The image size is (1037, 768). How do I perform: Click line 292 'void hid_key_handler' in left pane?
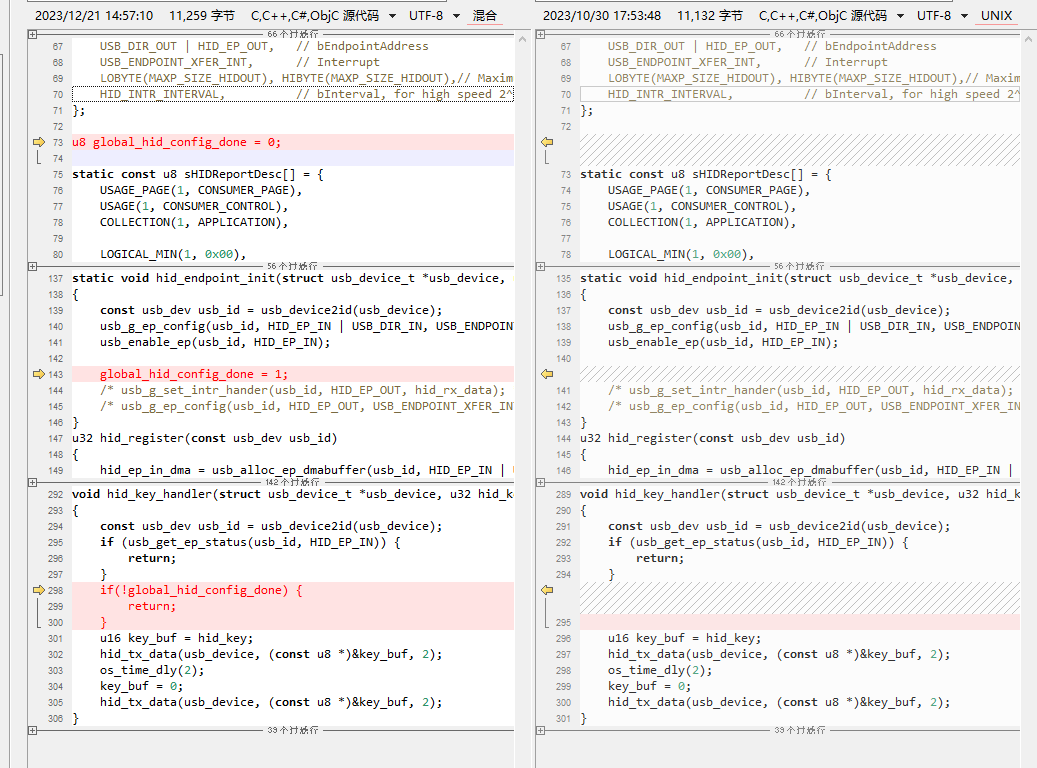coord(292,494)
